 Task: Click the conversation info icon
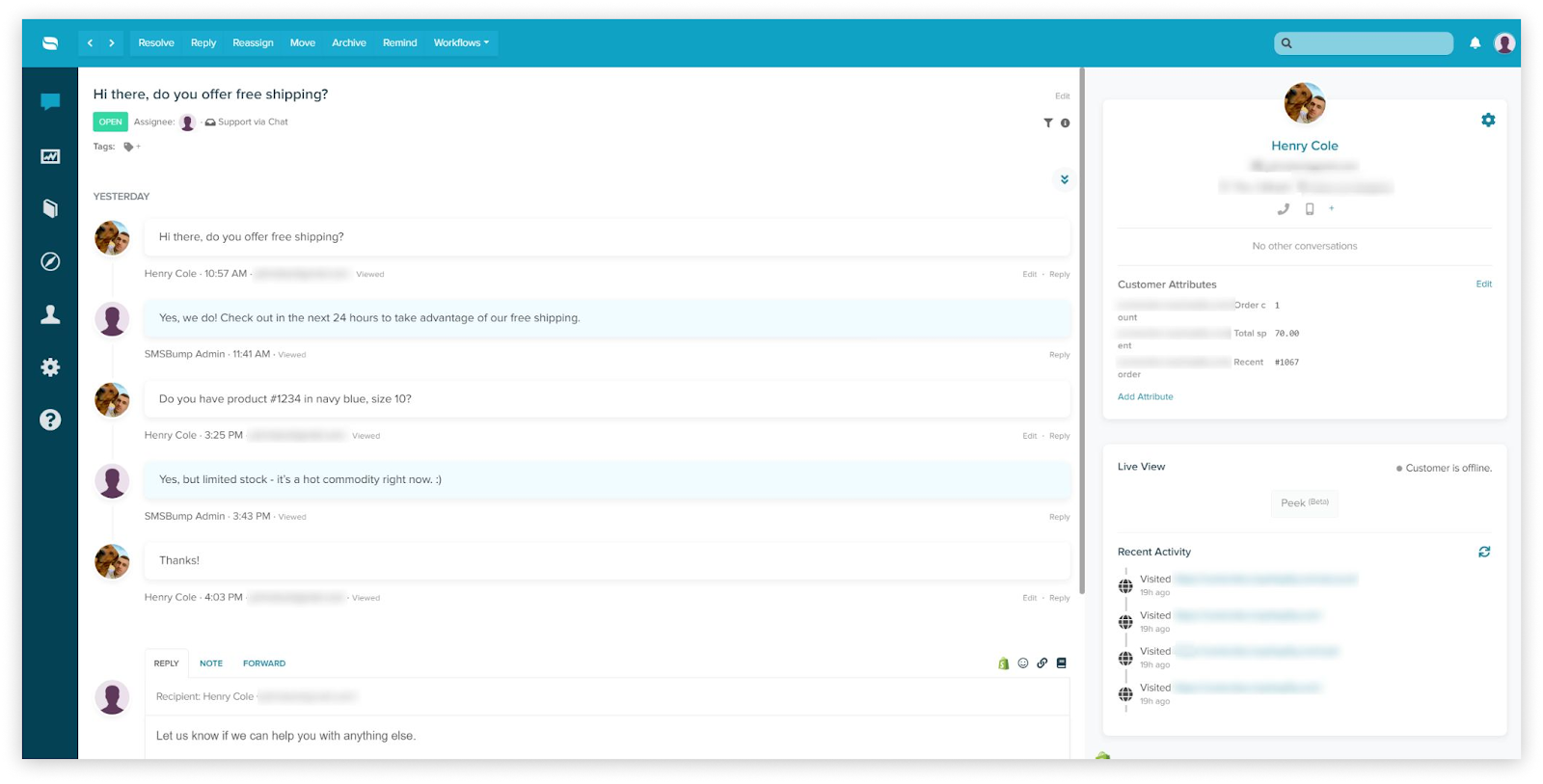[1065, 122]
